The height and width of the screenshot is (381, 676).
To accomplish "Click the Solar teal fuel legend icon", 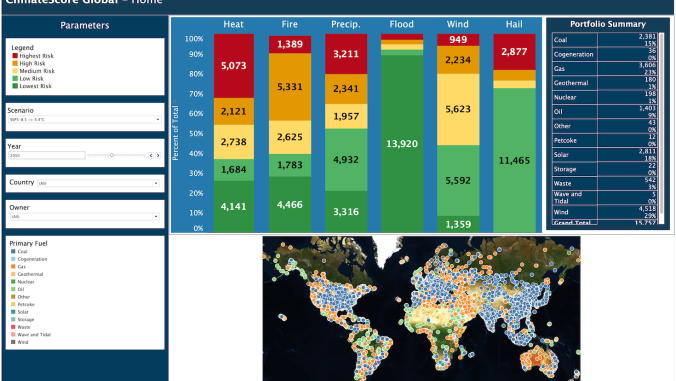I will 13,312.
